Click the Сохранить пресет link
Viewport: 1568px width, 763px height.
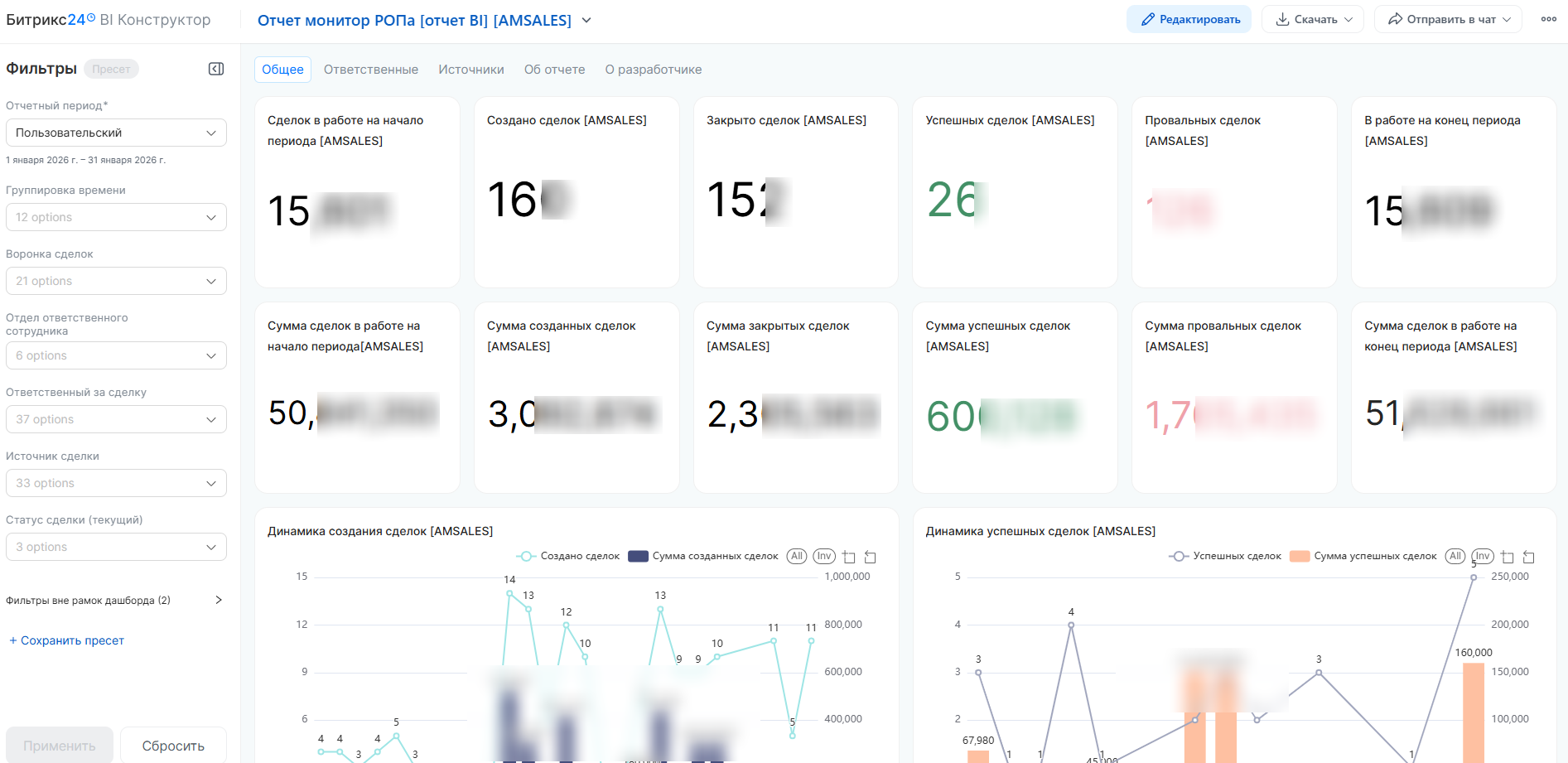coord(67,640)
